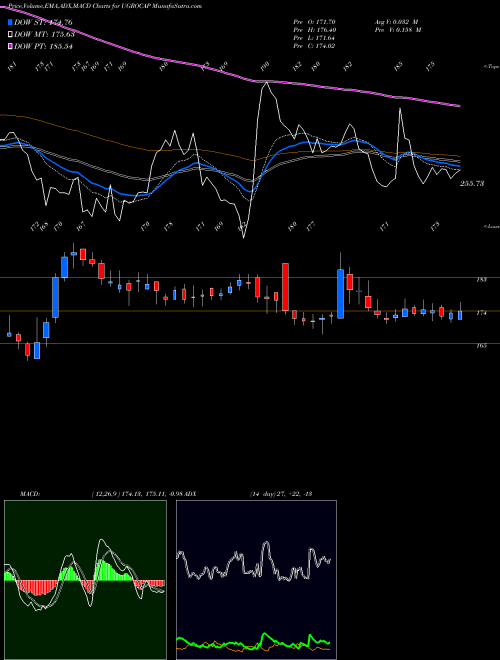Viewport: 500px width, 660px height.
Task: Click the 'Pre H: 176.40' high value
Action: pos(314,30)
